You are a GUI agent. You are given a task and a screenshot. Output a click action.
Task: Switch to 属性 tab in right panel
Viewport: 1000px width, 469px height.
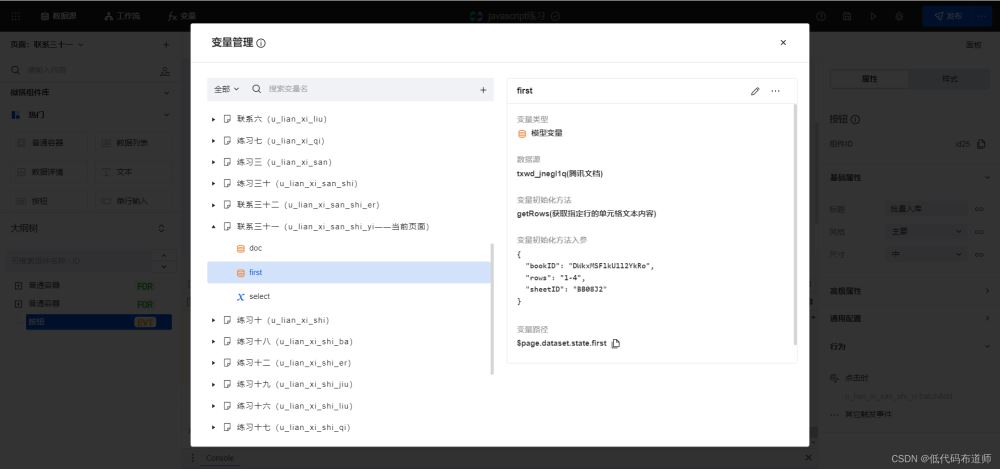[869, 79]
